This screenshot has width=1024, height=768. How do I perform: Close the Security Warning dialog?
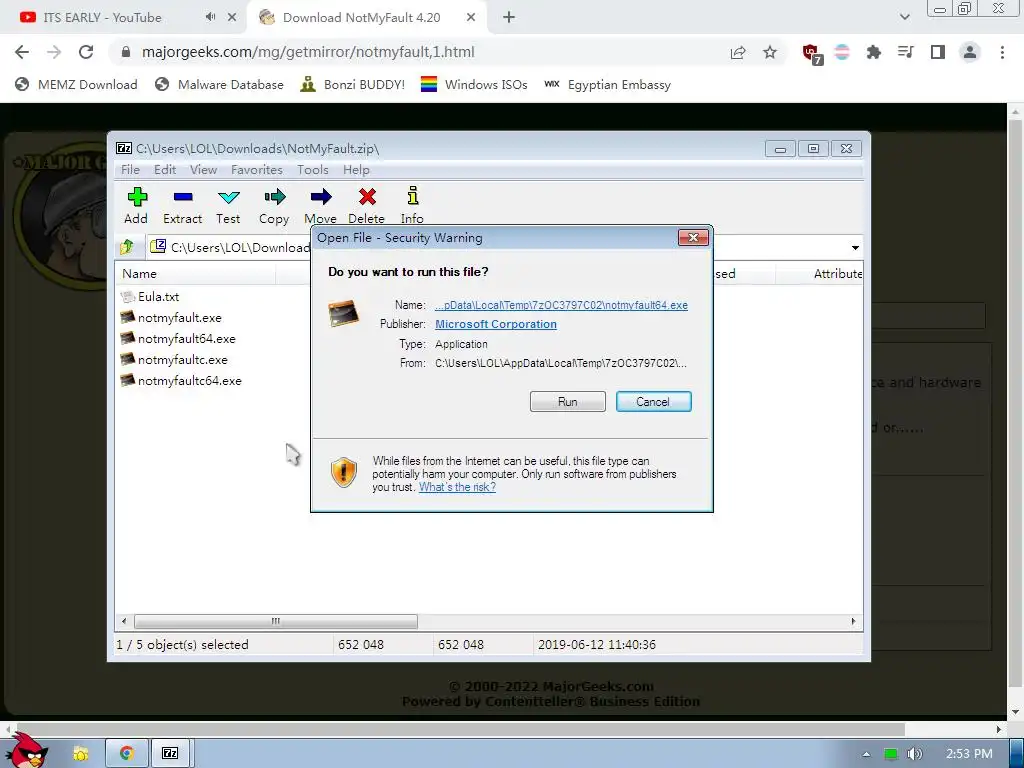coord(694,238)
